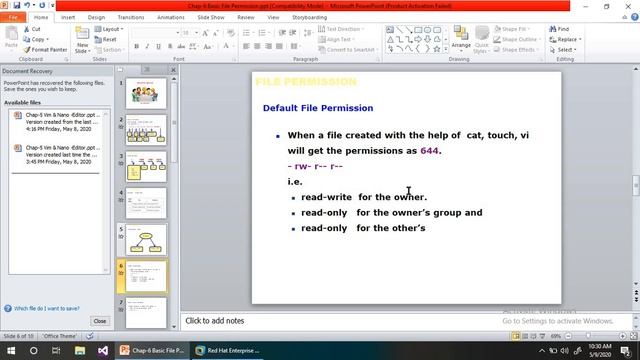The height and width of the screenshot is (360, 640).
Task: Click zoom in plus button
Action: coord(622,336)
